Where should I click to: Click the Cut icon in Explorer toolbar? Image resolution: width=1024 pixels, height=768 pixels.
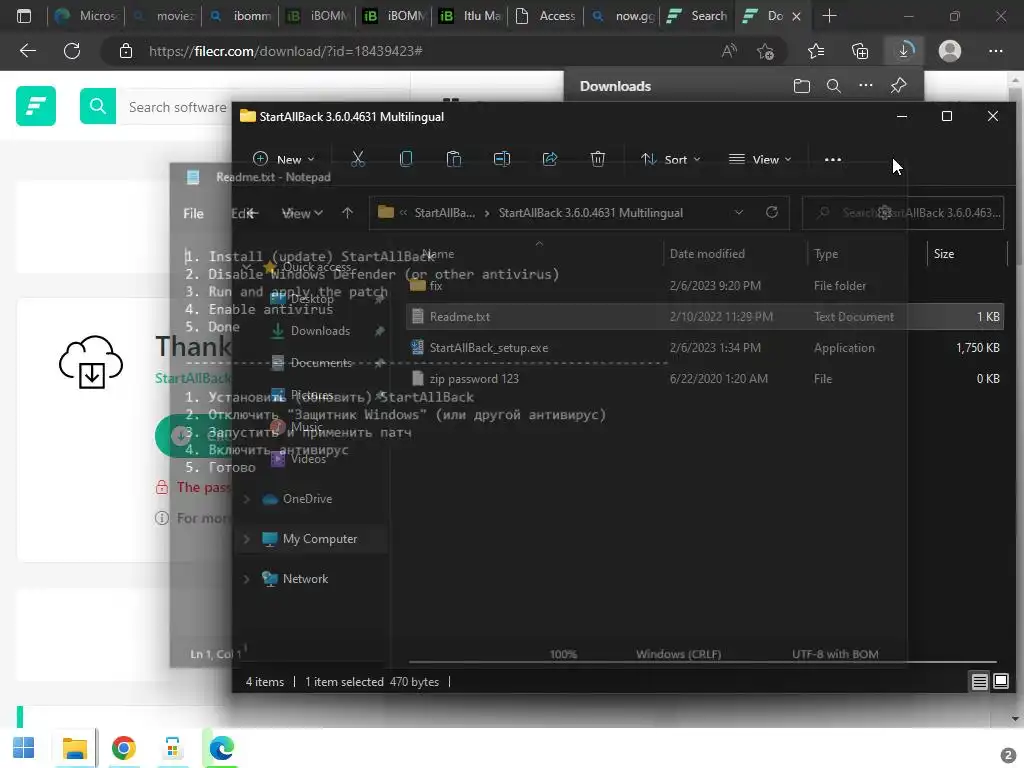358,159
